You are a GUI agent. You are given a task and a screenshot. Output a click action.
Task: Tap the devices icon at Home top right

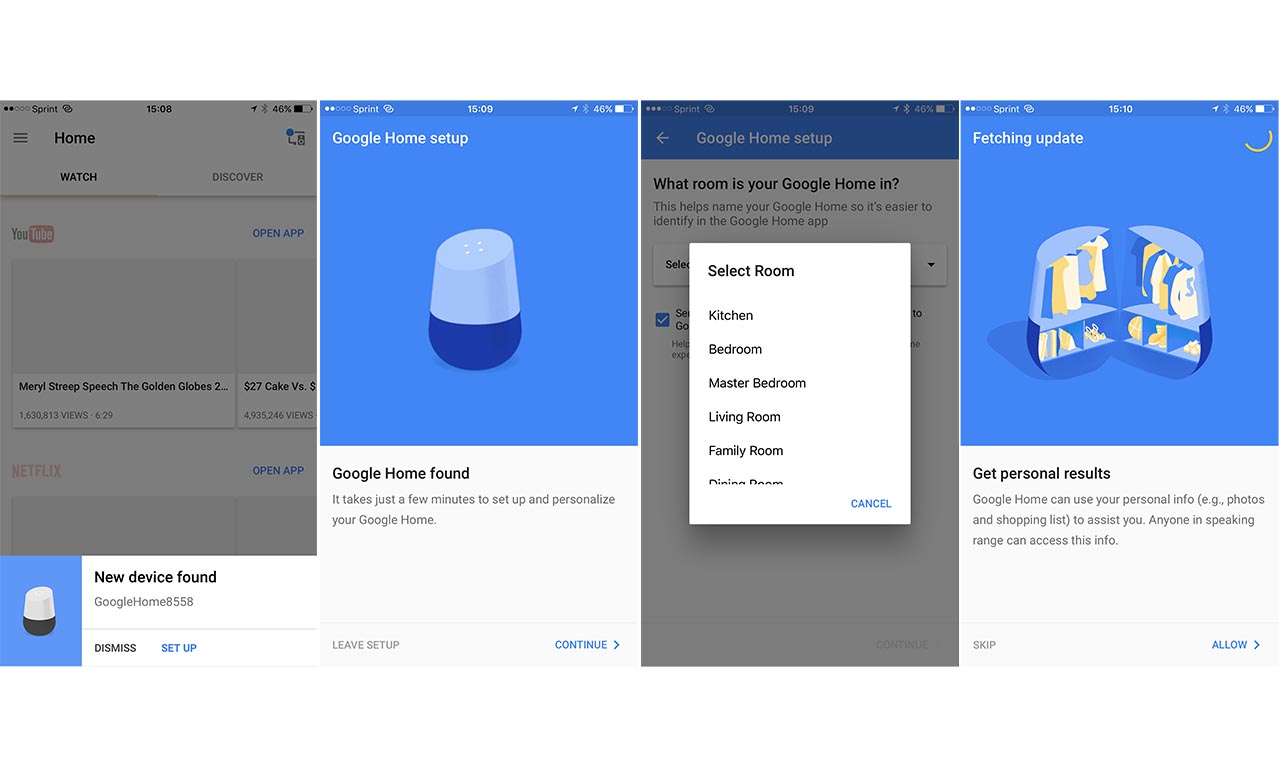[x=295, y=138]
